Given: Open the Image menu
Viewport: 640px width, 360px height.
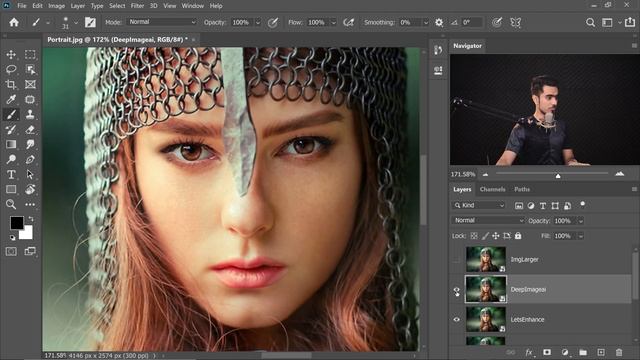Looking at the screenshot, I should (x=56, y=6).
